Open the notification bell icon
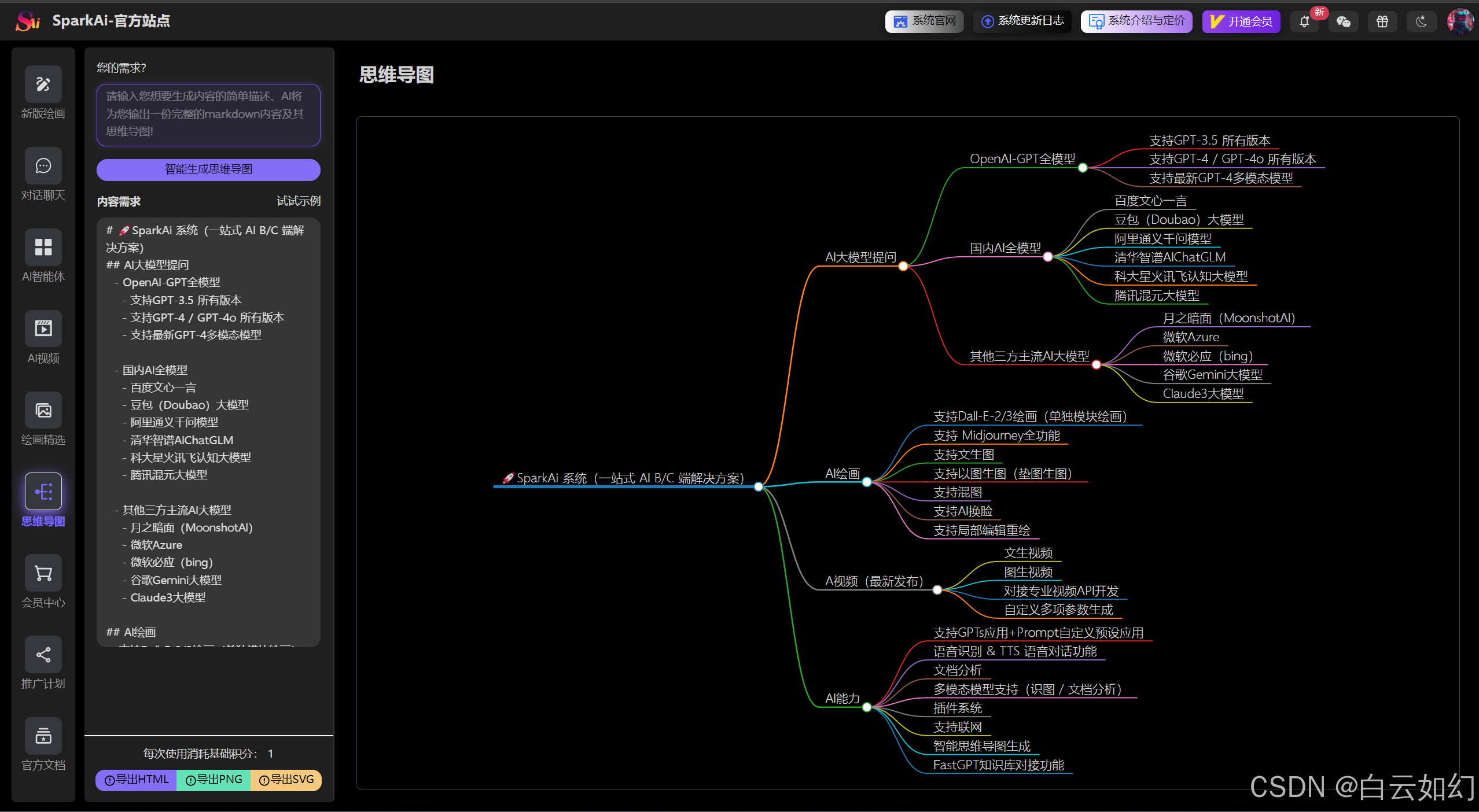Screen dimensions: 1479x812 click(x=1304, y=22)
